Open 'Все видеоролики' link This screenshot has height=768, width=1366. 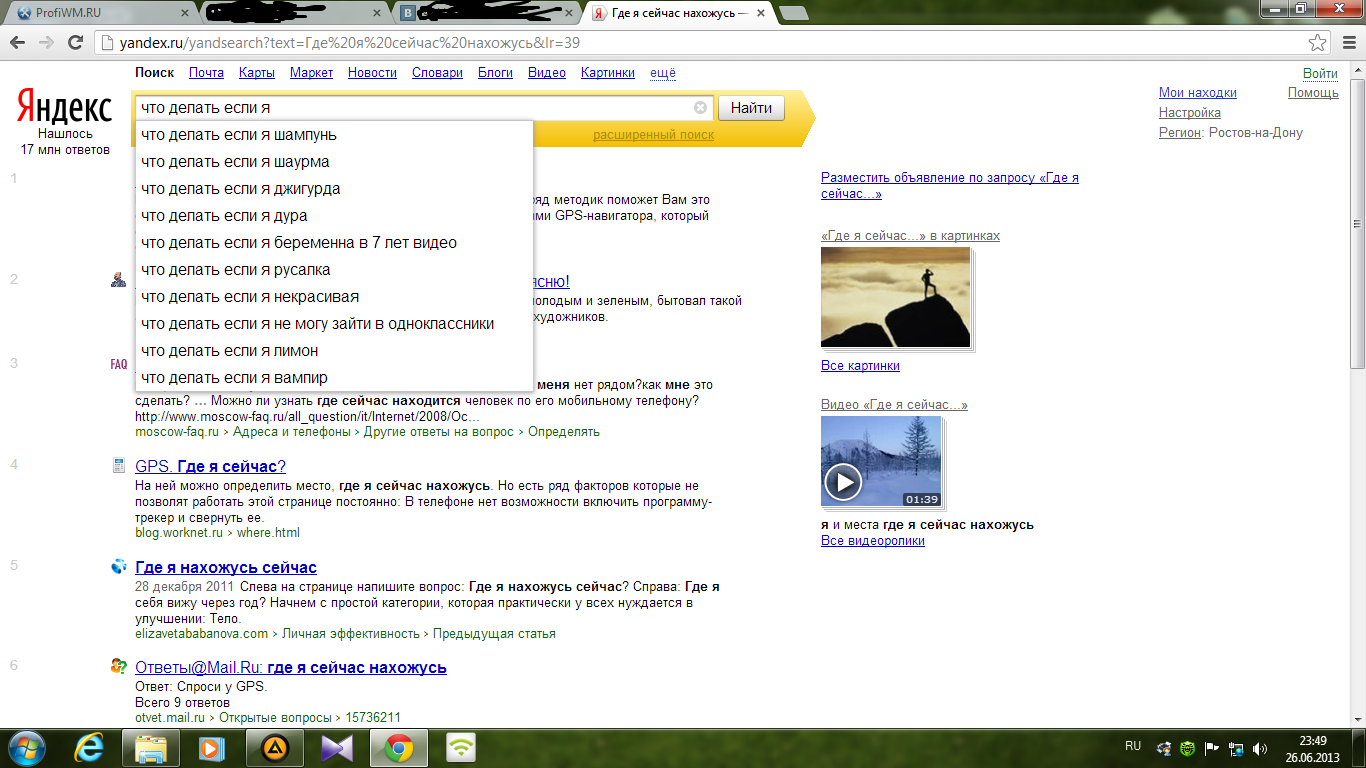(873, 541)
